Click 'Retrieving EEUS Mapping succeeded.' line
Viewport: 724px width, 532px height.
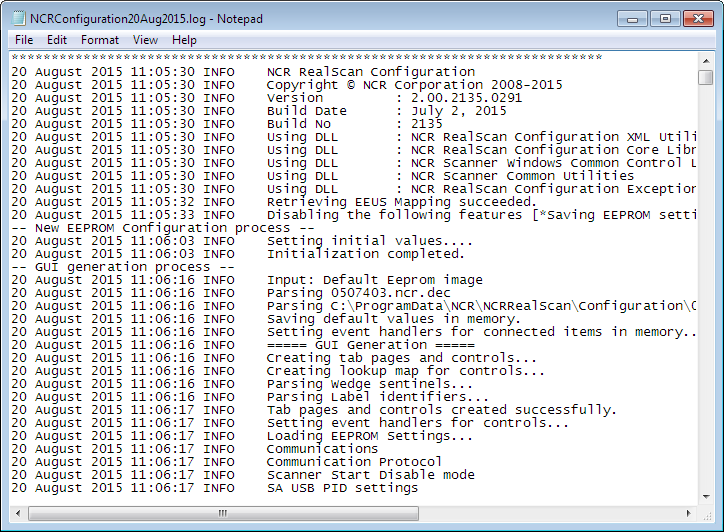click(x=402, y=202)
